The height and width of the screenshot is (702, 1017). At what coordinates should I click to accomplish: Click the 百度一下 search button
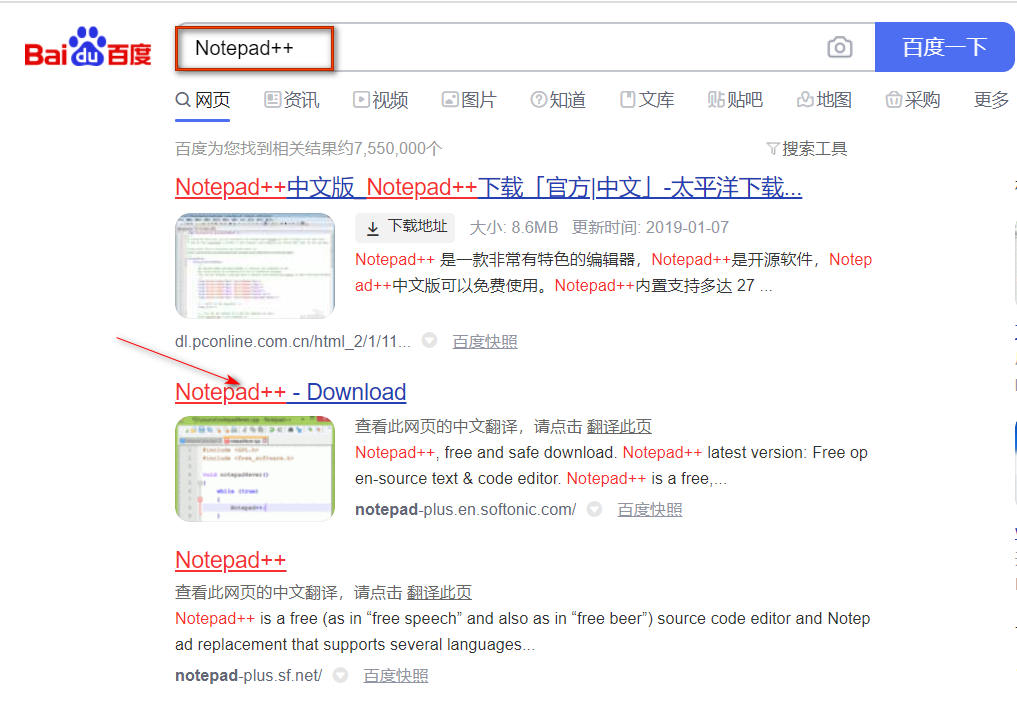pyautogui.click(x=944, y=47)
